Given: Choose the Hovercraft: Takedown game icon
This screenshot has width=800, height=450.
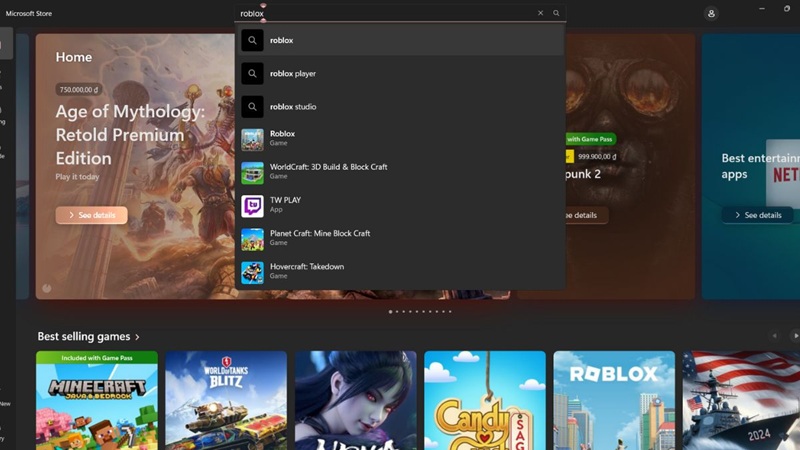Looking at the screenshot, I should [252, 272].
